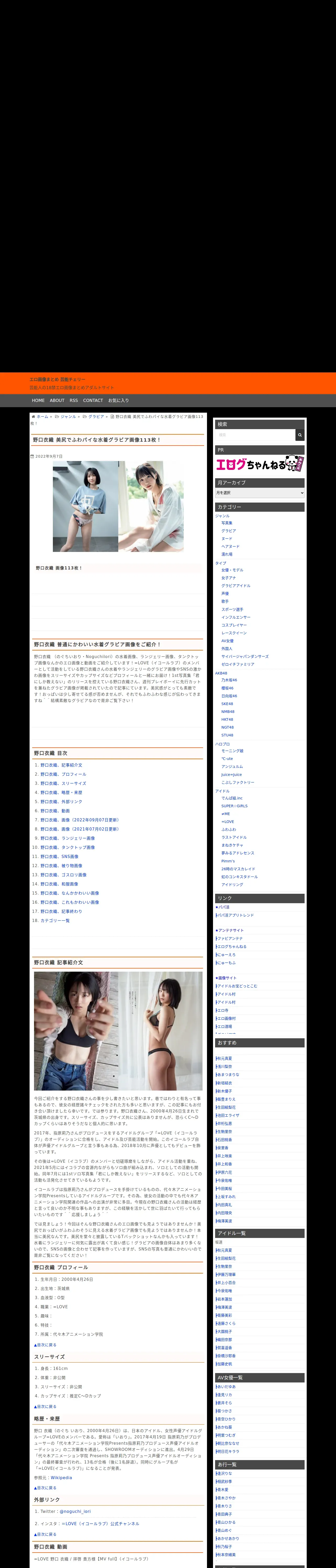The height and width of the screenshot is (1568, 336).
Task: Go to ジャンル breadcrumb link
Action: click(x=68, y=417)
